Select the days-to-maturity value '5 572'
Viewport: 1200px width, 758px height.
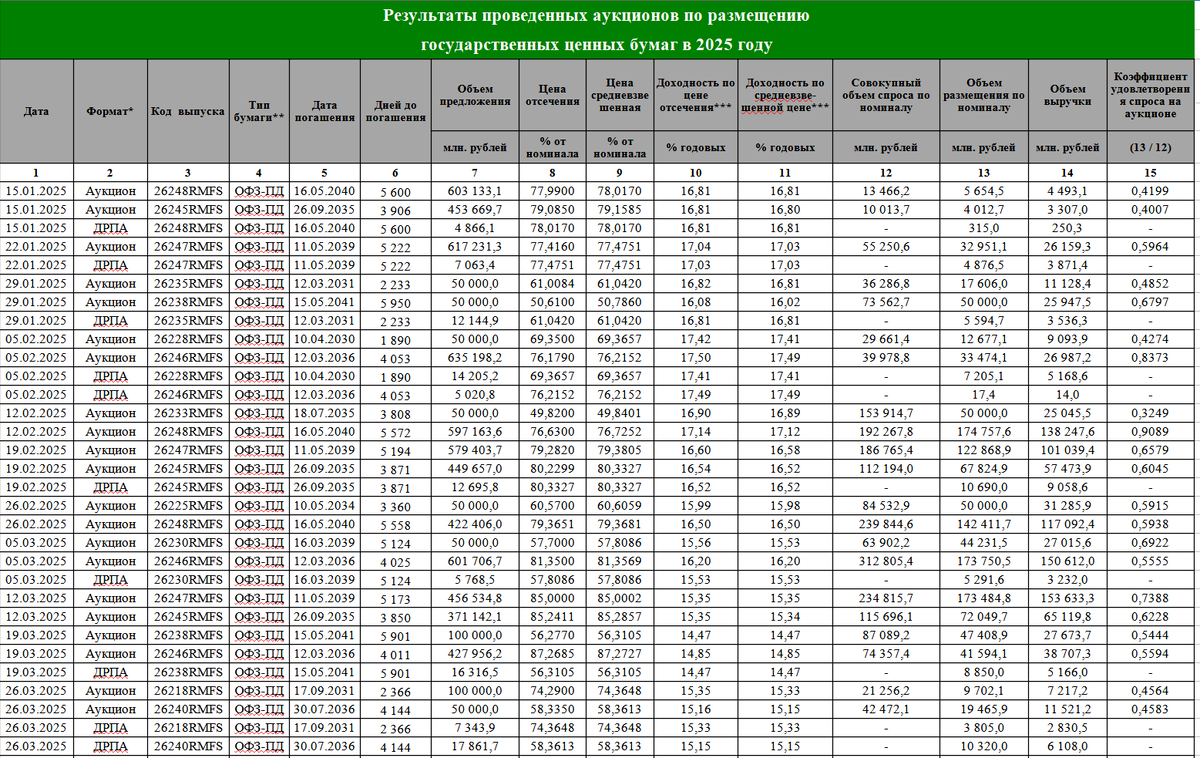pyautogui.click(x=395, y=431)
